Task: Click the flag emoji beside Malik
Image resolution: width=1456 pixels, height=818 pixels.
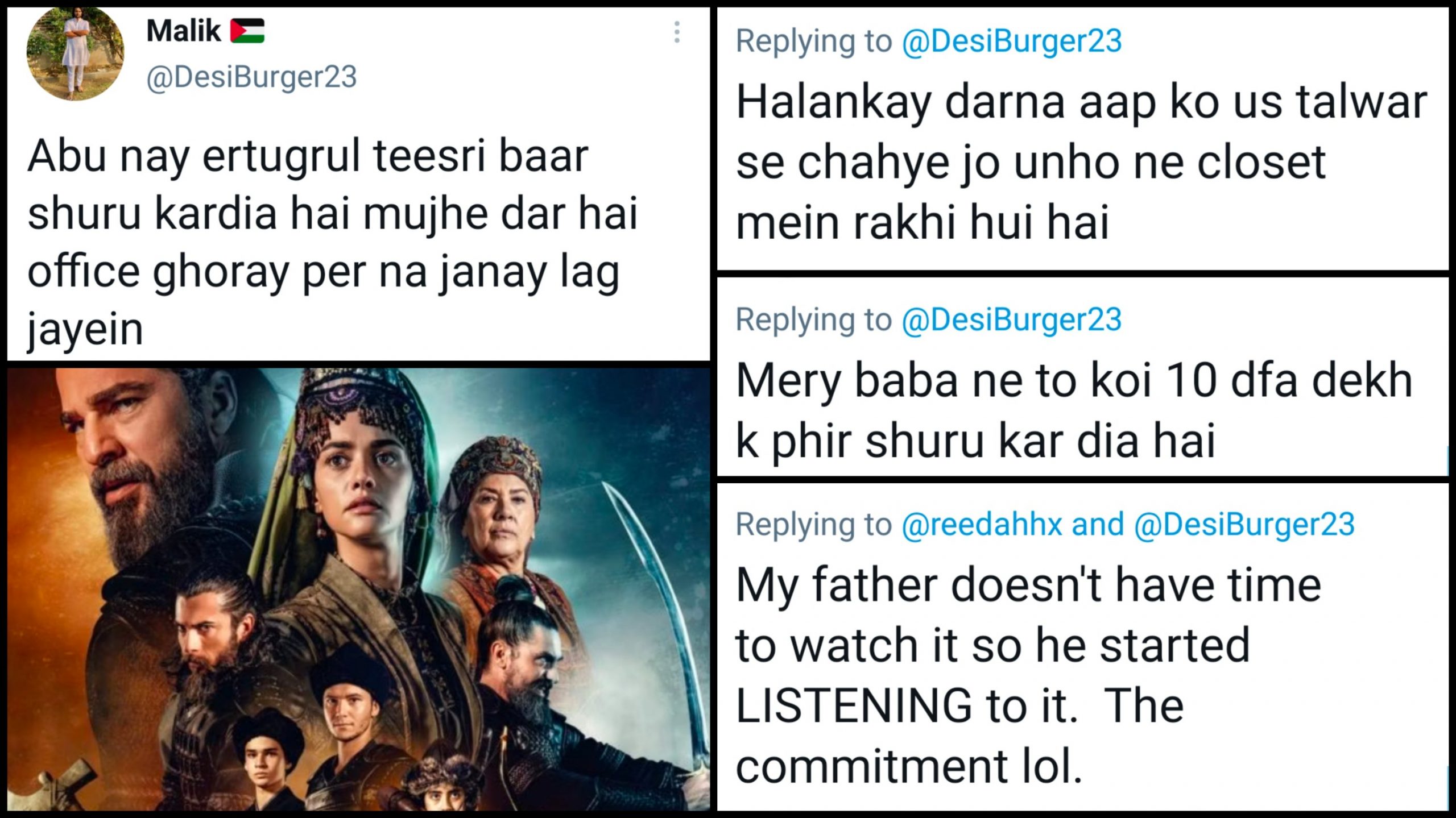Action: [247, 31]
